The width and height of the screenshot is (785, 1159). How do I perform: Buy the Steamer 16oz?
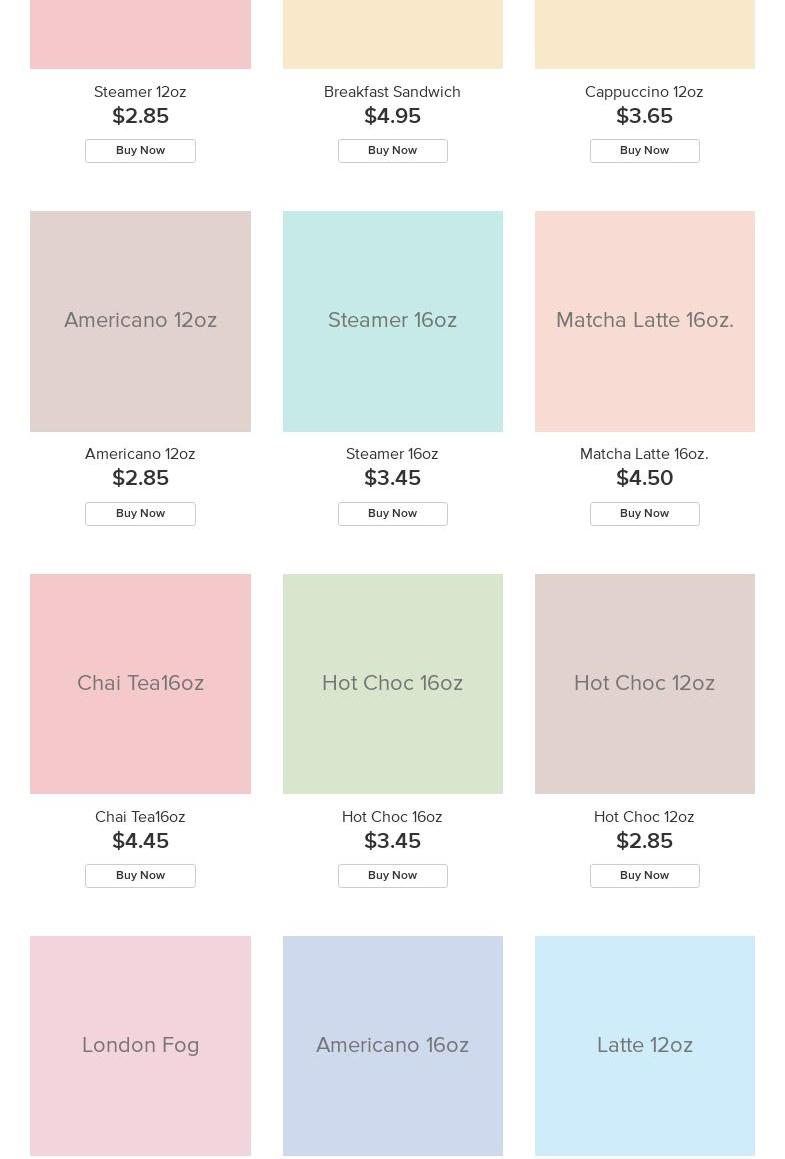click(392, 514)
